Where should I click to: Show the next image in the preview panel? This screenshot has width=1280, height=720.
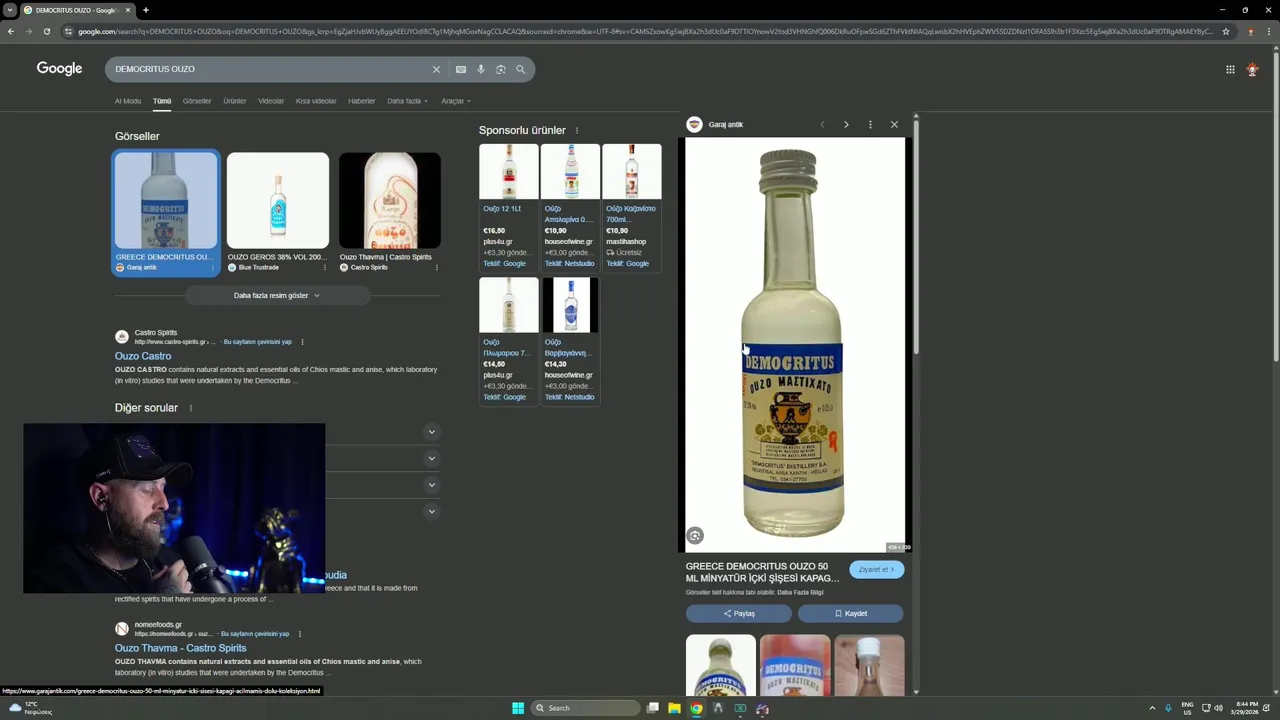[846, 125]
